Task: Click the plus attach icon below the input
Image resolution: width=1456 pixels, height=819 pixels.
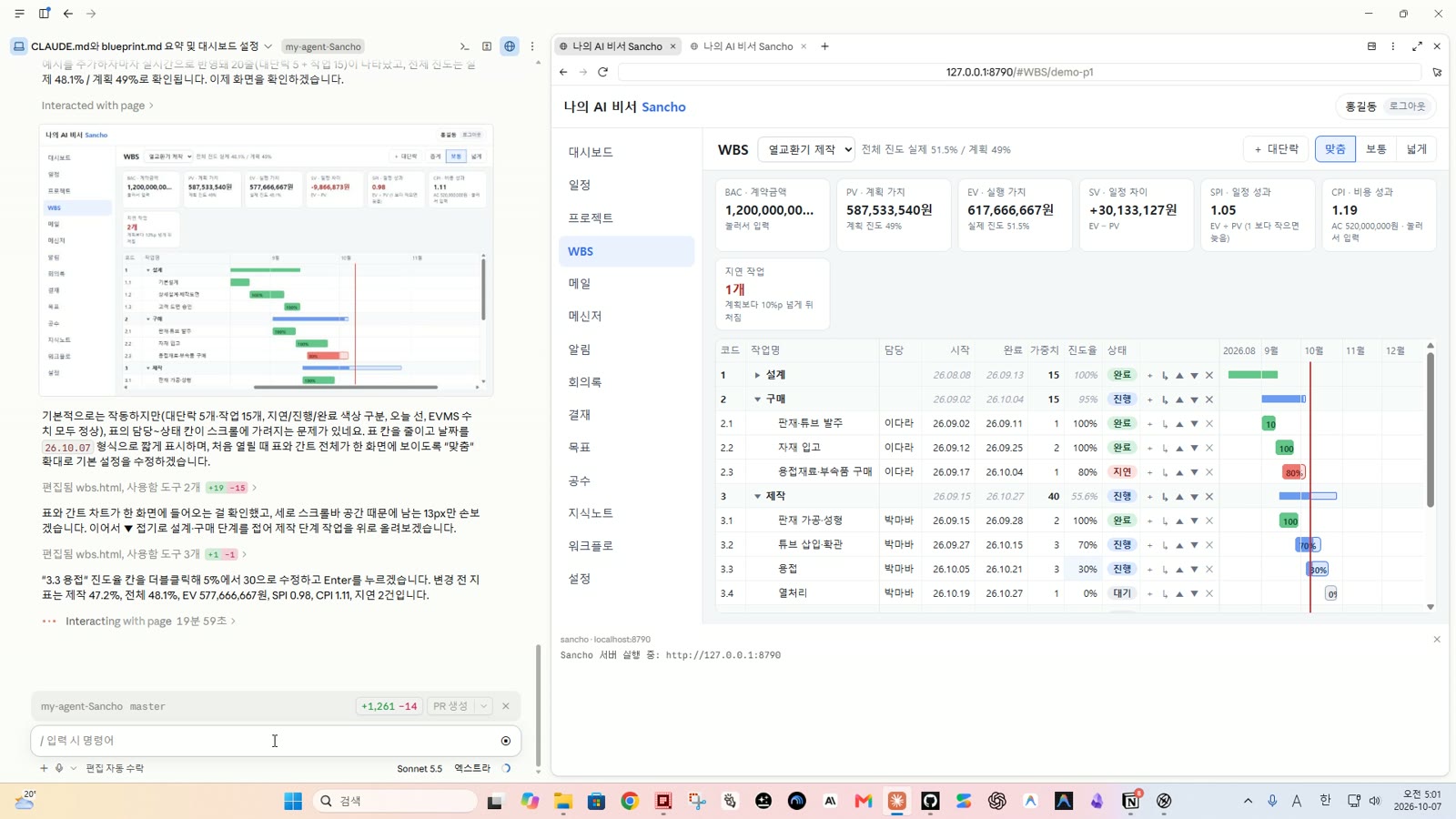Action: point(43,768)
